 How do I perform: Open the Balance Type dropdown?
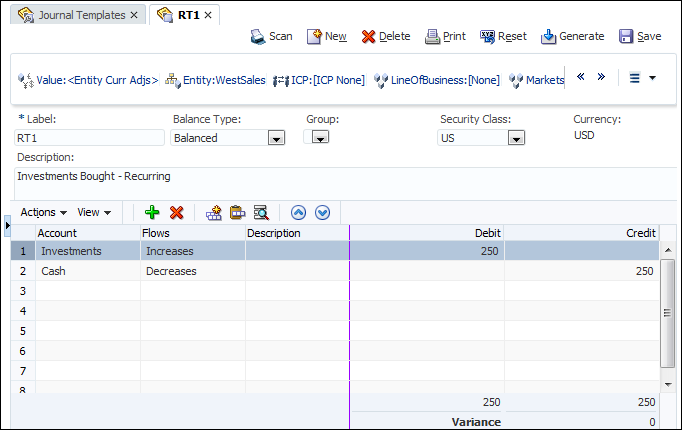[276, 139]
